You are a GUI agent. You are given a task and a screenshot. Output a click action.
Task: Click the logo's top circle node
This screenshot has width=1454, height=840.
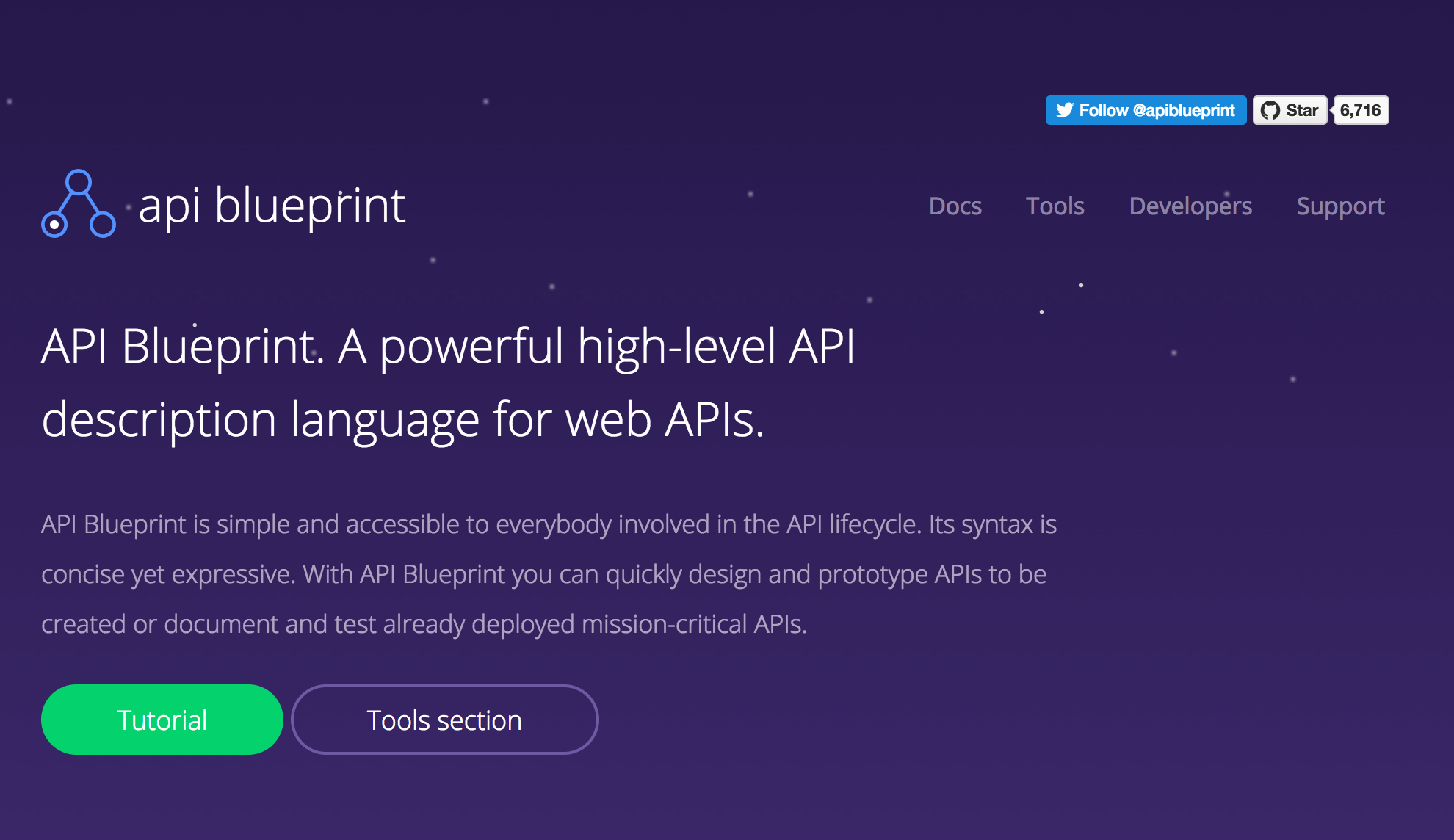tap(78, 182)
